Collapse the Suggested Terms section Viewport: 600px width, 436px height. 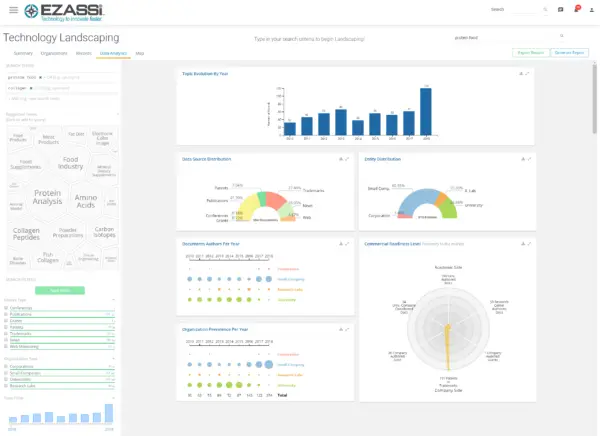tap(117, 114)
